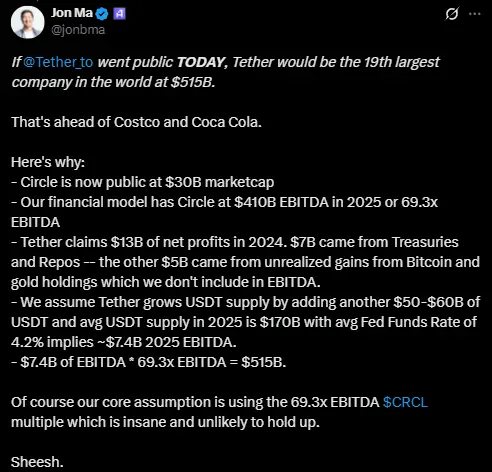The height and width of the screenshot is (472, 492).
Task: Open the $CRCL cashtag link
Action: click(405, 402)
